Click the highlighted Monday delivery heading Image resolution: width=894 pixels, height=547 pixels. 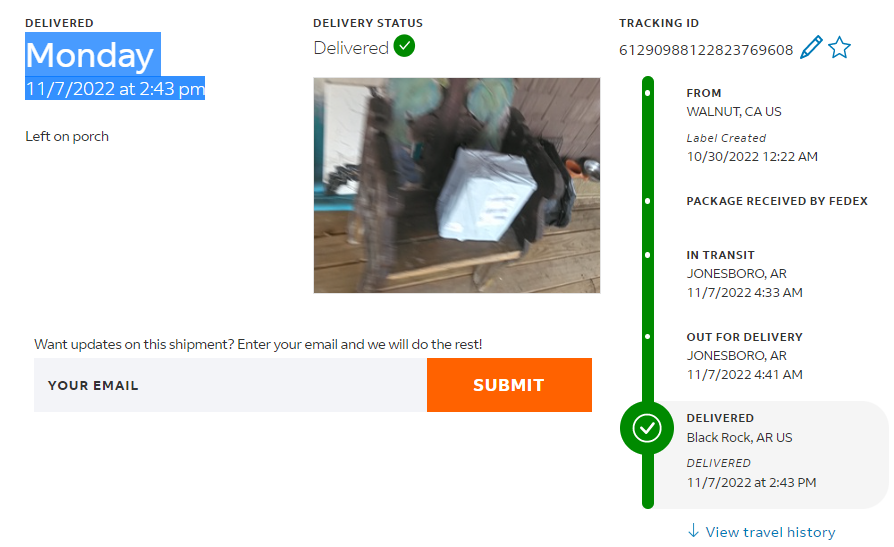[92, 54]
